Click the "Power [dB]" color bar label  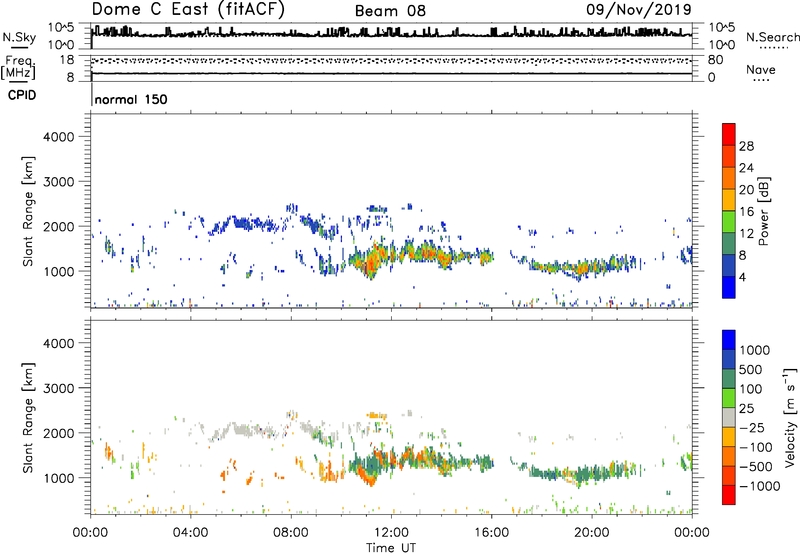763,211
